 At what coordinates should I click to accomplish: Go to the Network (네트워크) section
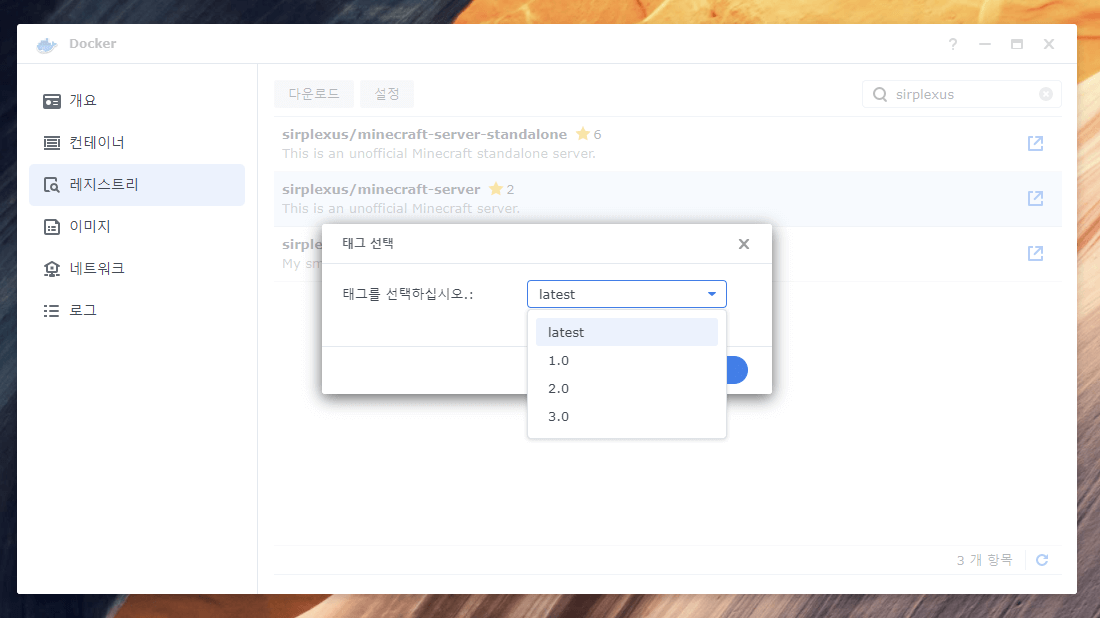pyautogui.click(x=137, y=269)
